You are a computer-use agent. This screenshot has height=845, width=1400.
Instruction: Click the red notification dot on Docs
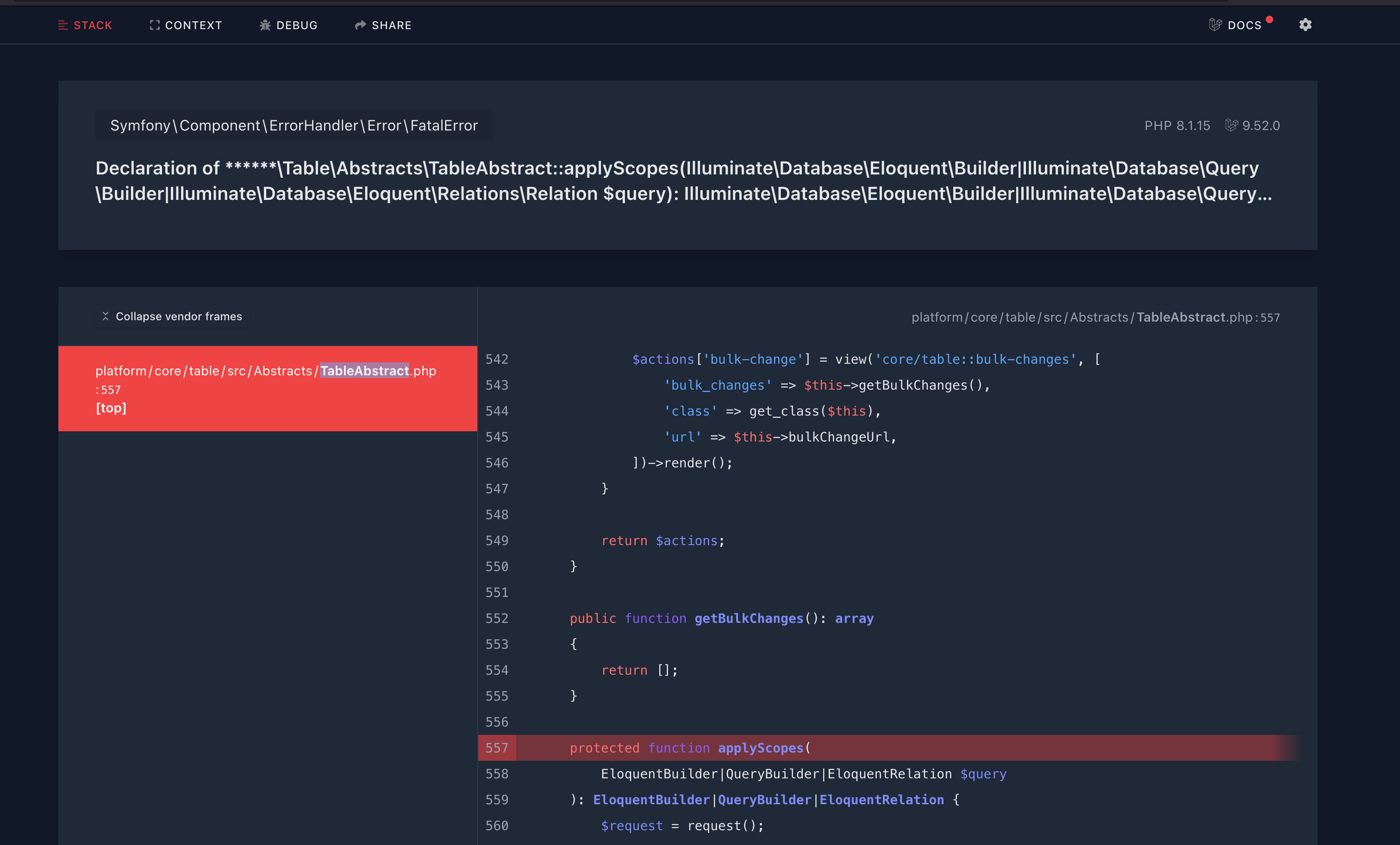pos(1269,19)
